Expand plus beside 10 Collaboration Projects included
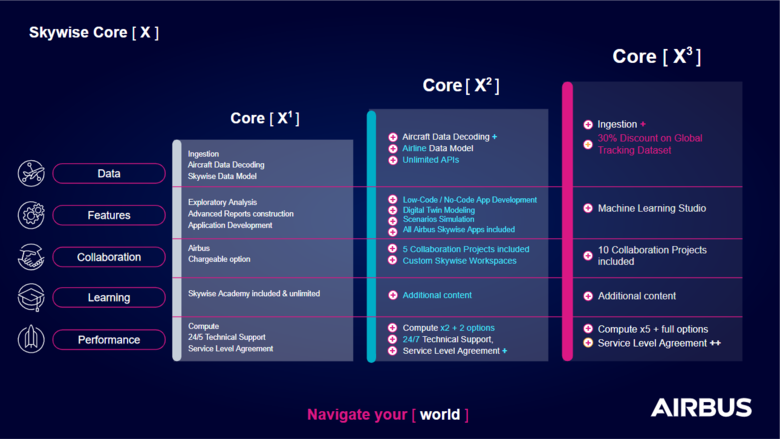The height and width of the screenshot is (439, 780). pos(588,250)
